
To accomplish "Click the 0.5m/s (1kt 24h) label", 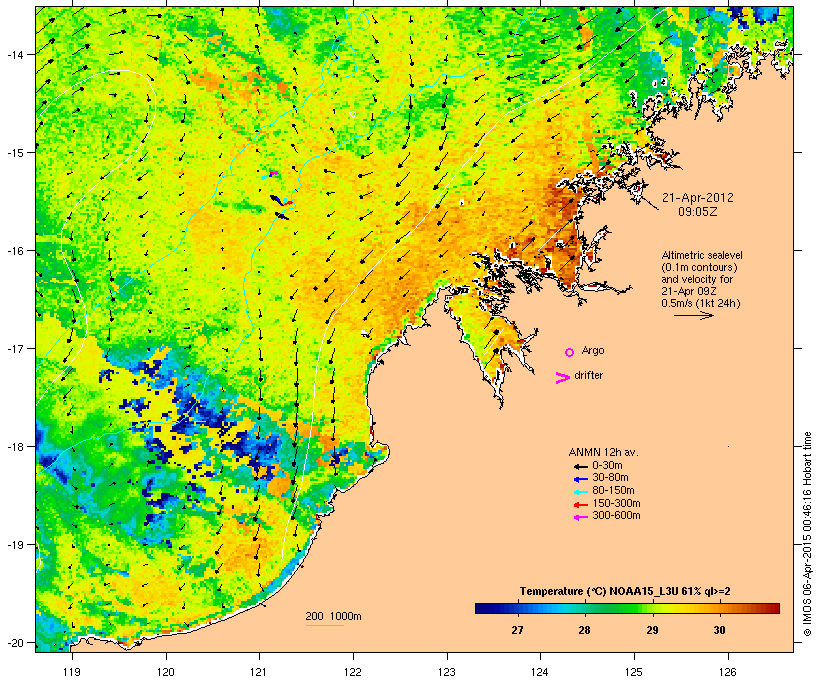I will (x=701, y=303).
